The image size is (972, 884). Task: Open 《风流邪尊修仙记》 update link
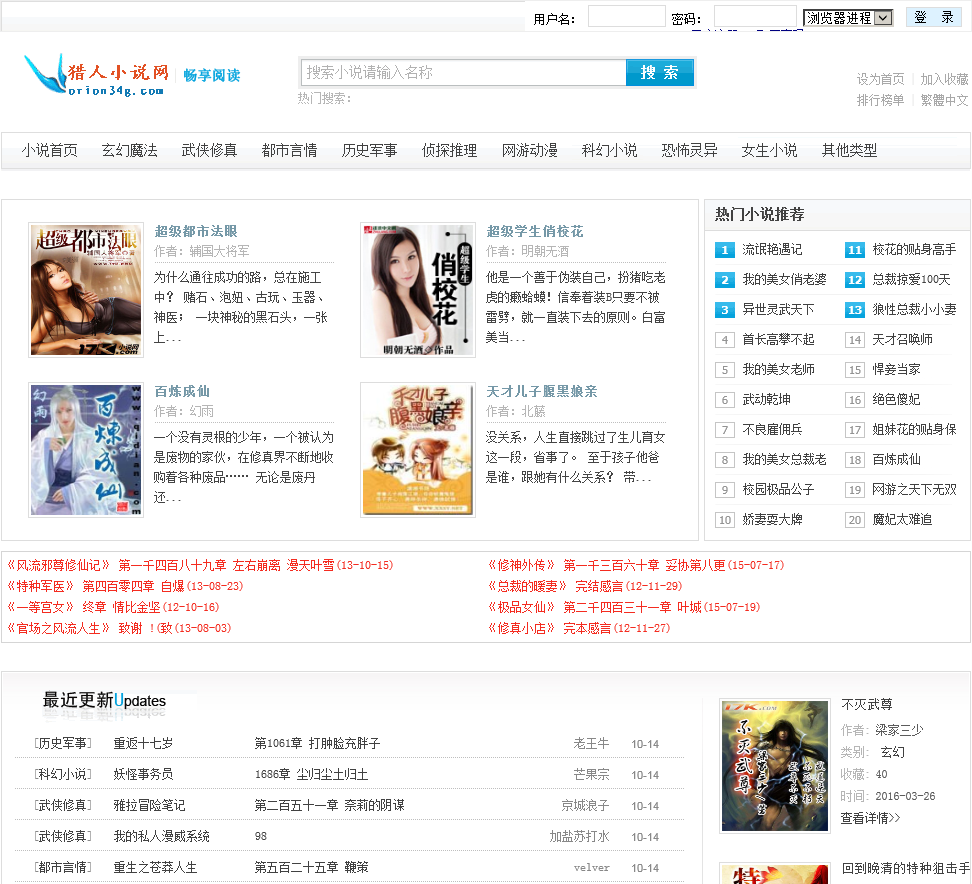click(200, 565)
